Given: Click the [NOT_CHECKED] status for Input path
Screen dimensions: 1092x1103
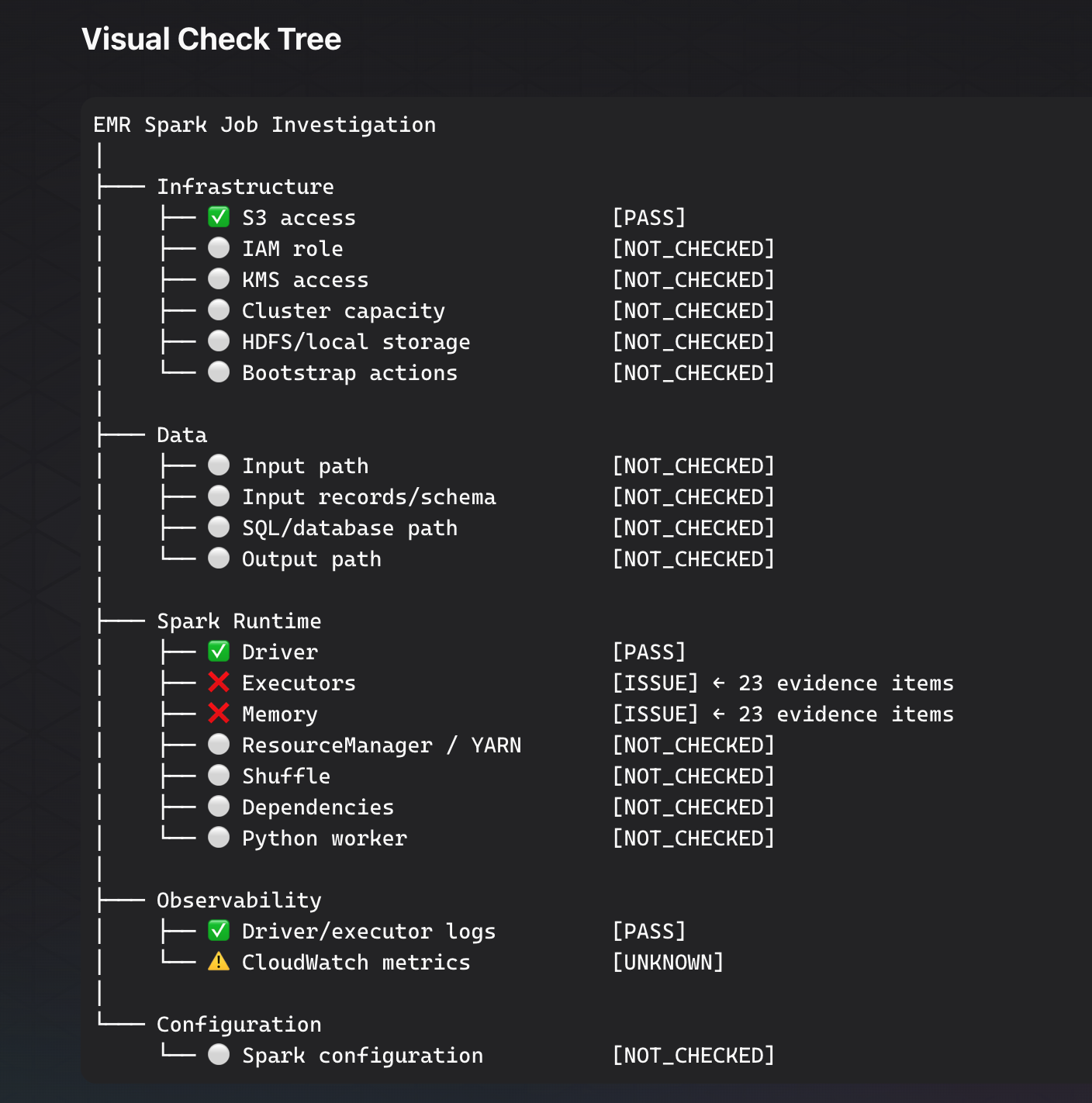Looking at the screenshot, I should pos(693,466).
